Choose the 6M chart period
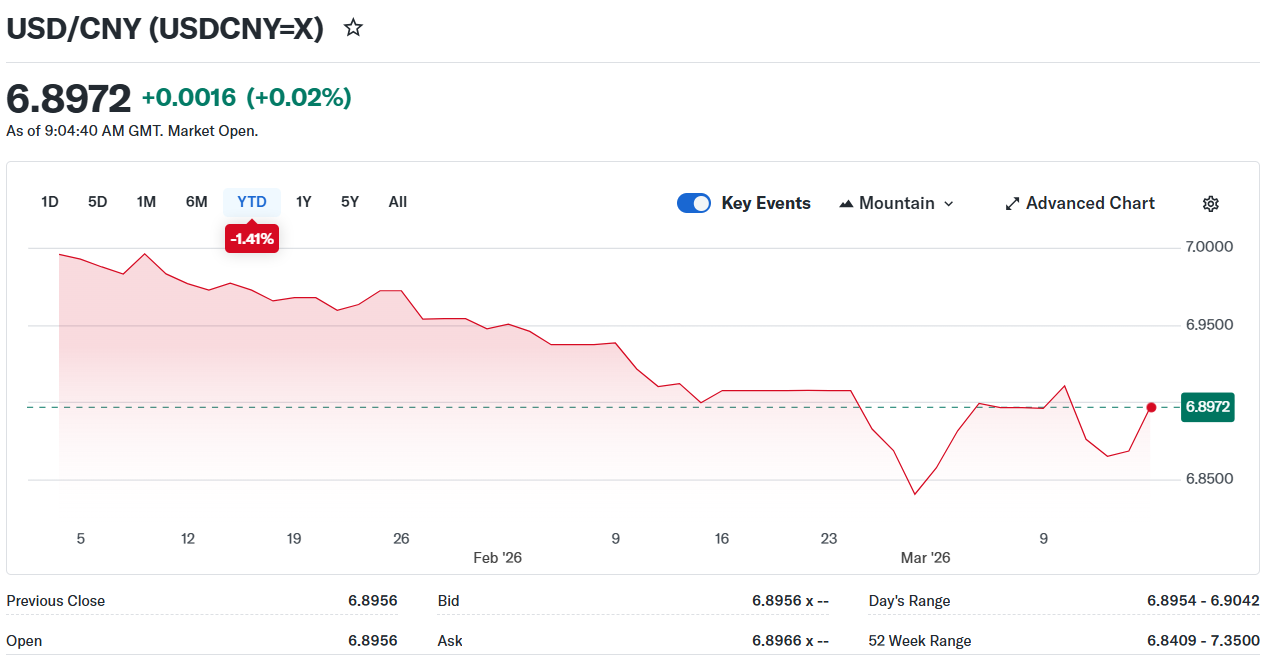 (x=196, y=202)
